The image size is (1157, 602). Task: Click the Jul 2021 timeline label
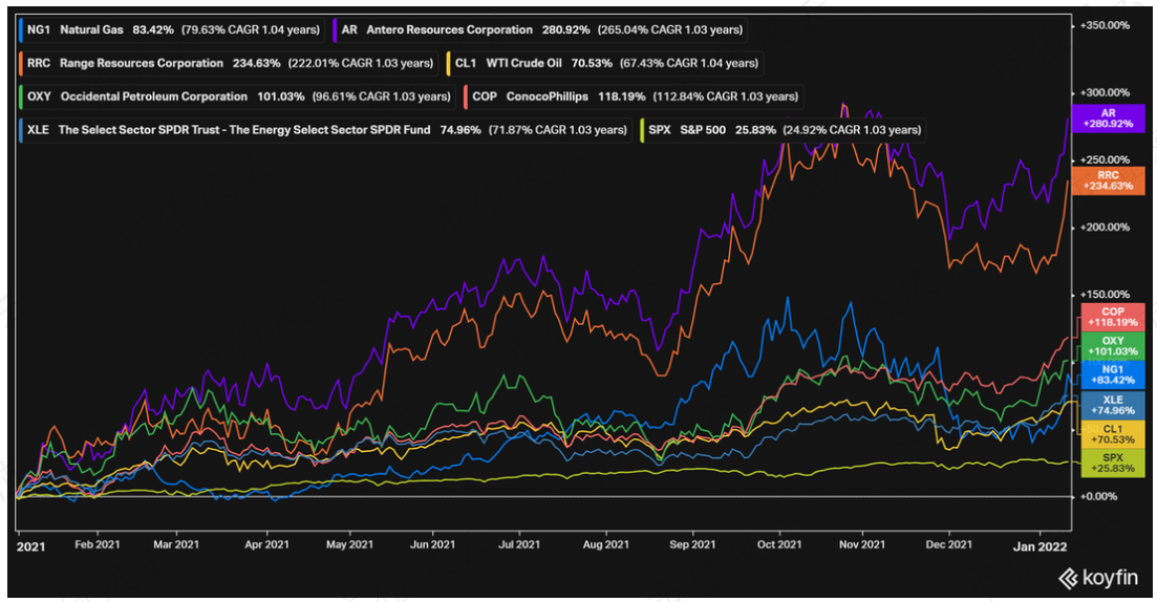pyautogui.click(x=519, y=544)
